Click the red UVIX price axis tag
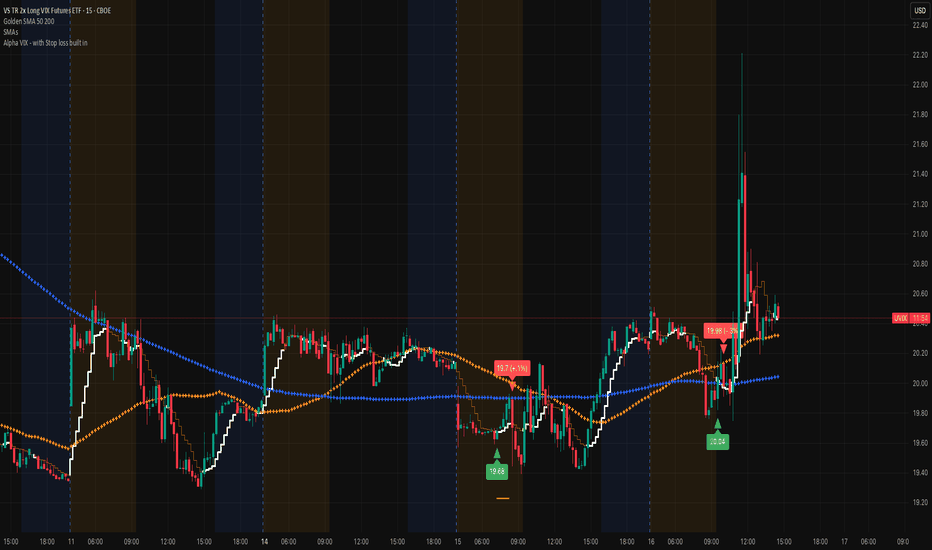Viewport: 932px width, 550px height. (x=900, y=318)
